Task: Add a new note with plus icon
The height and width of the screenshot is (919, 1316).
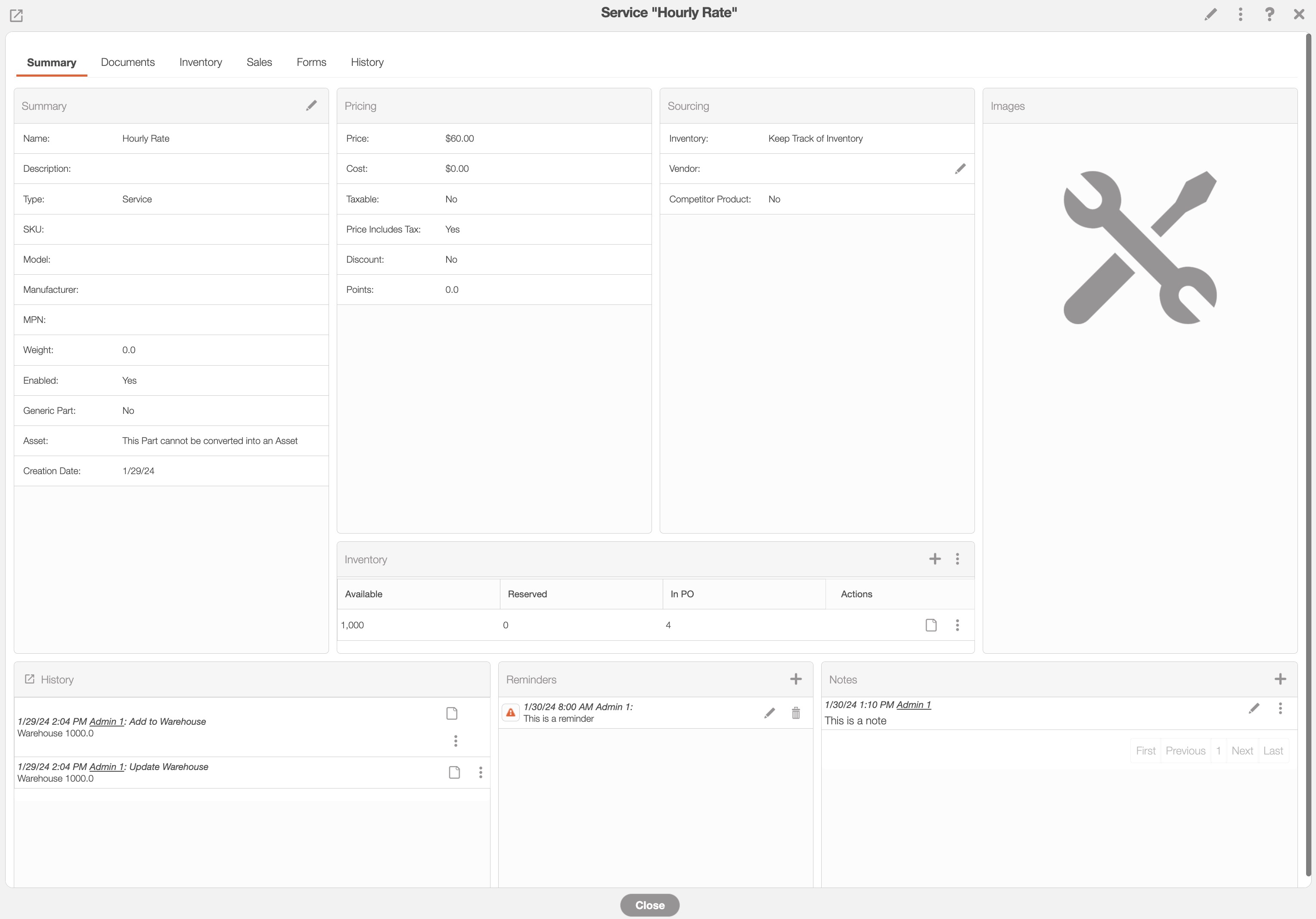Action: (x=1280, y=680)
